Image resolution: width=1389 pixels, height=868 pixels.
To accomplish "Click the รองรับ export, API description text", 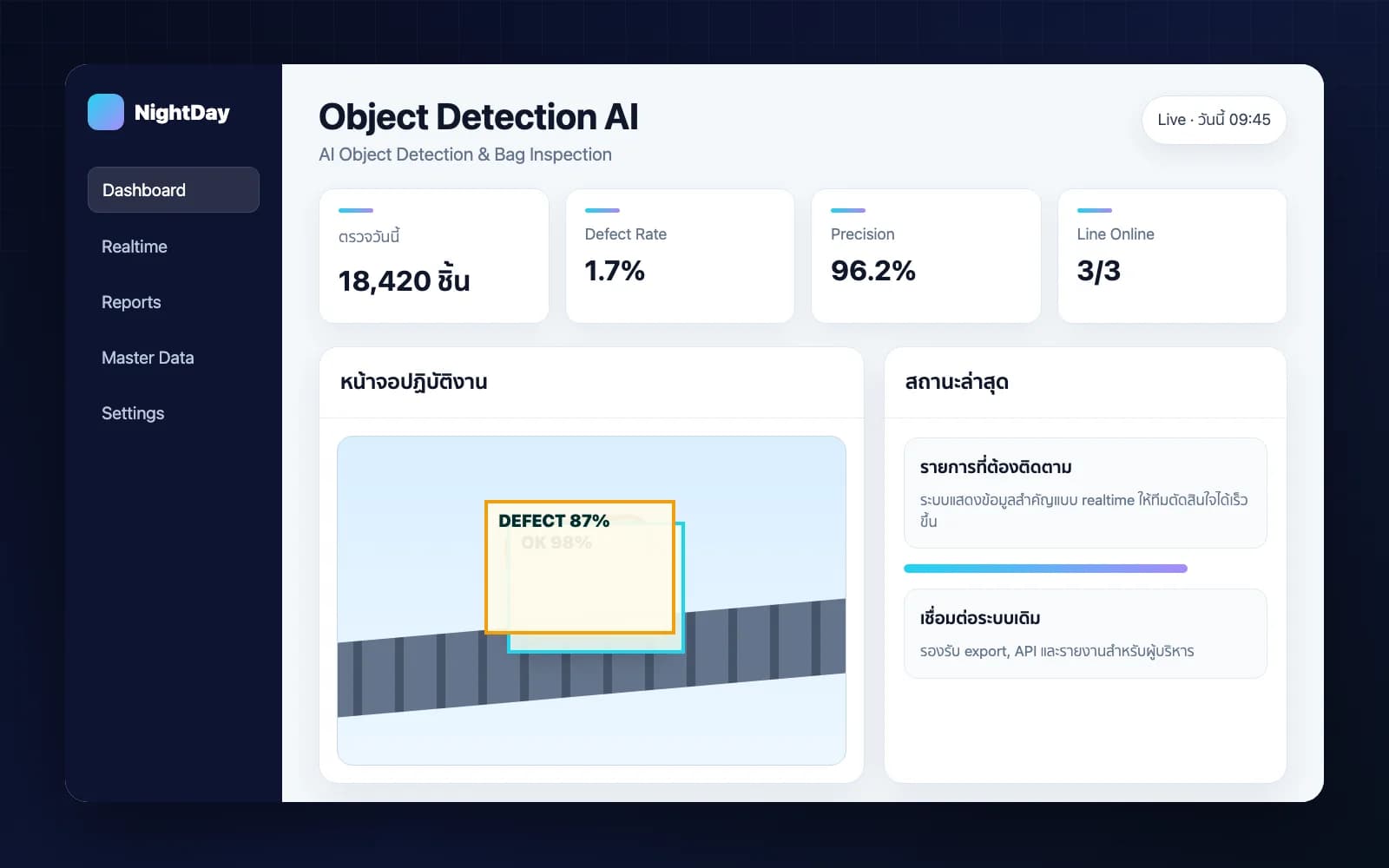I will [1057, 651].
